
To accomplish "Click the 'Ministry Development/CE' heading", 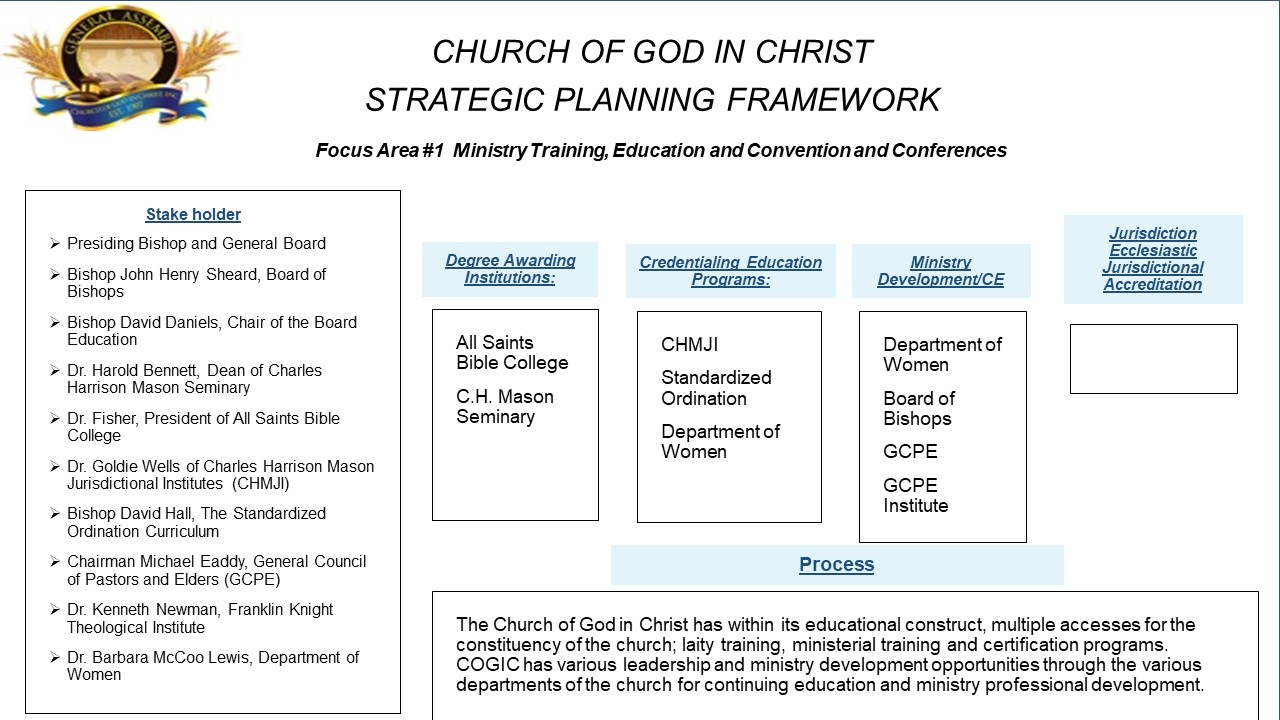I will pos(941,271).
